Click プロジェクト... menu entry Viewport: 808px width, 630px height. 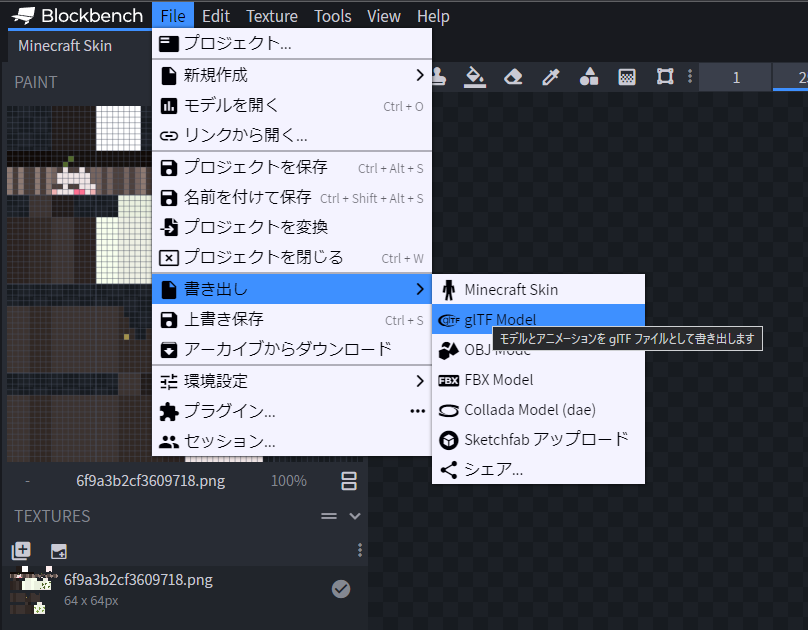coord(292,43)
